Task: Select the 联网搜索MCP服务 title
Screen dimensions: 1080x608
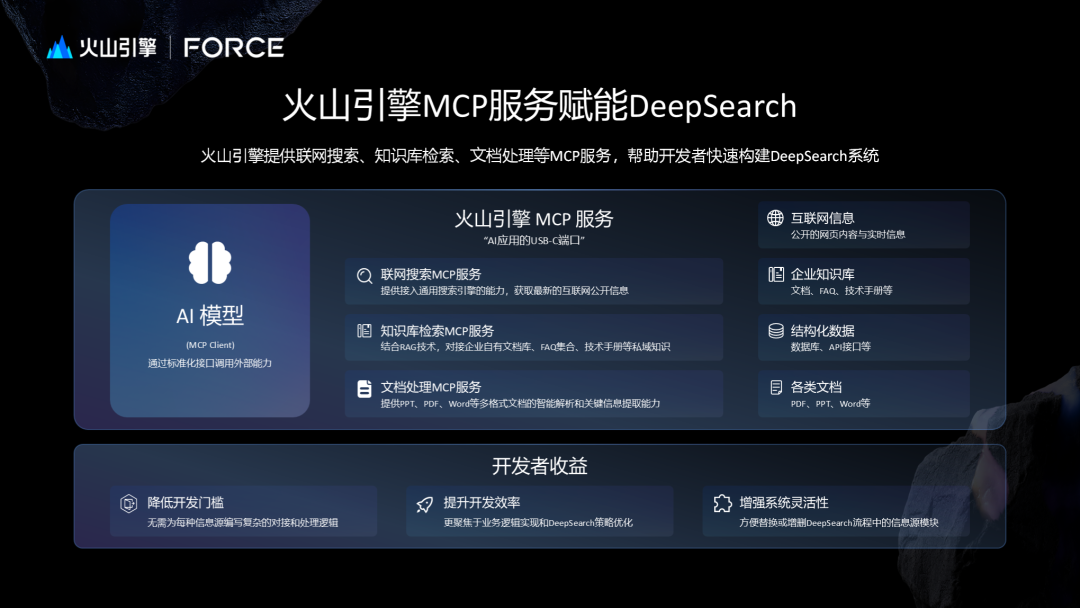Action: [x=431, y=275]
